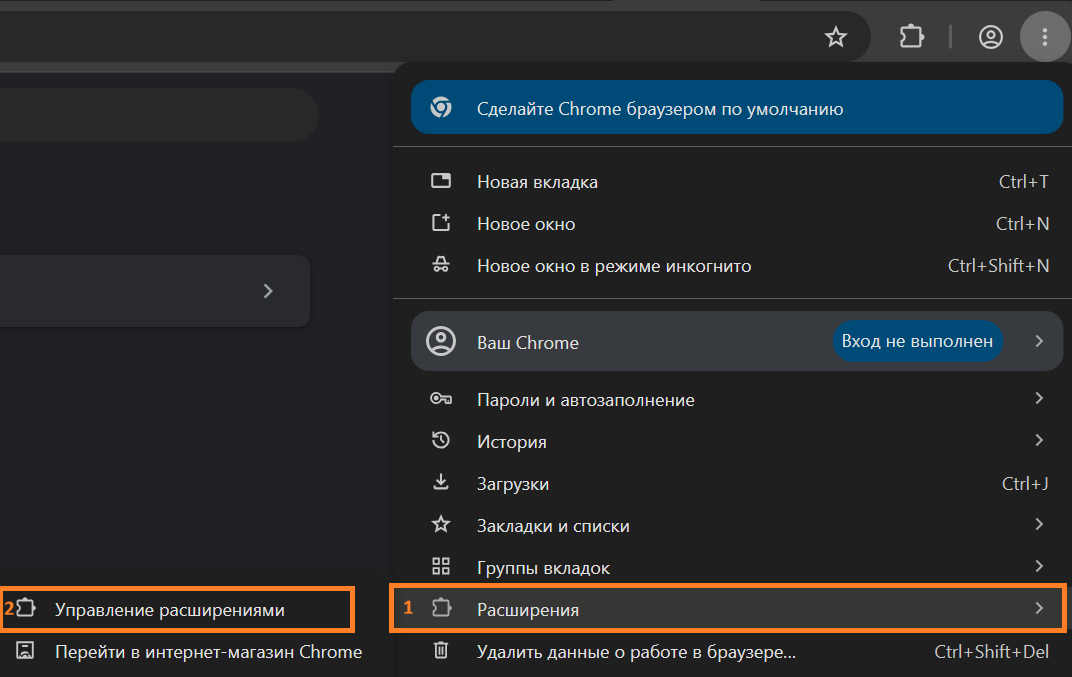Click the grid icon beside Группы вкладок
Image resolution: width=1072 pixels, height=677 pixels.
[x=441, y=566]
